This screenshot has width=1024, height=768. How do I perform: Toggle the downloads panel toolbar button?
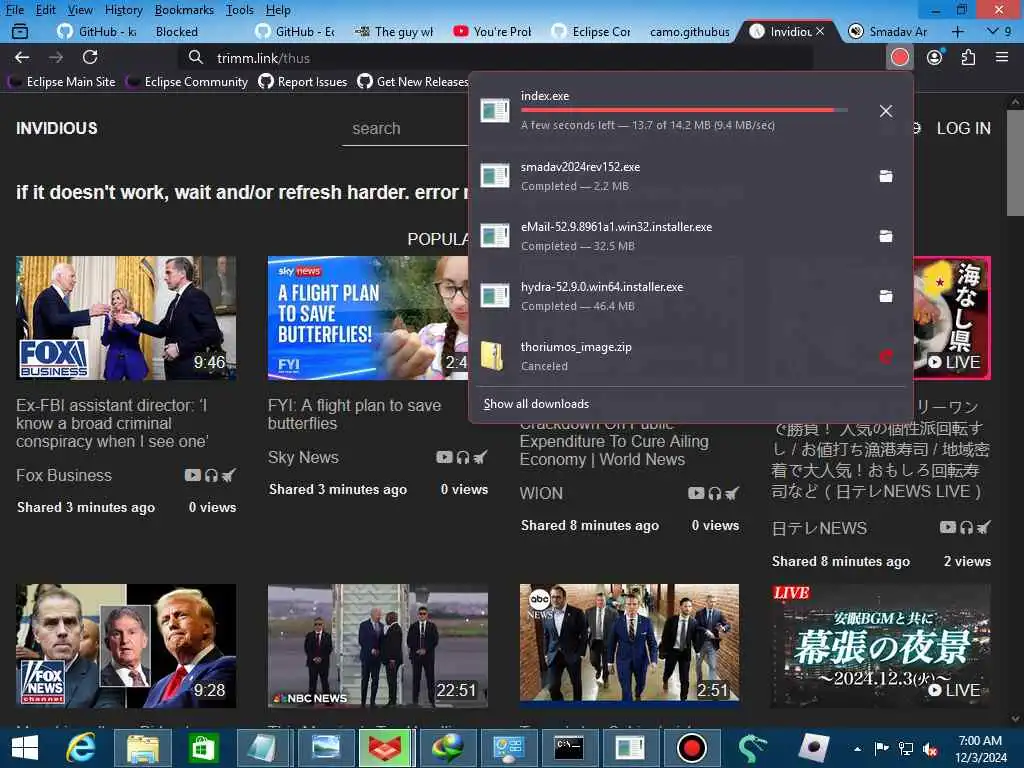pyautogui.click(x=899, y=57)
